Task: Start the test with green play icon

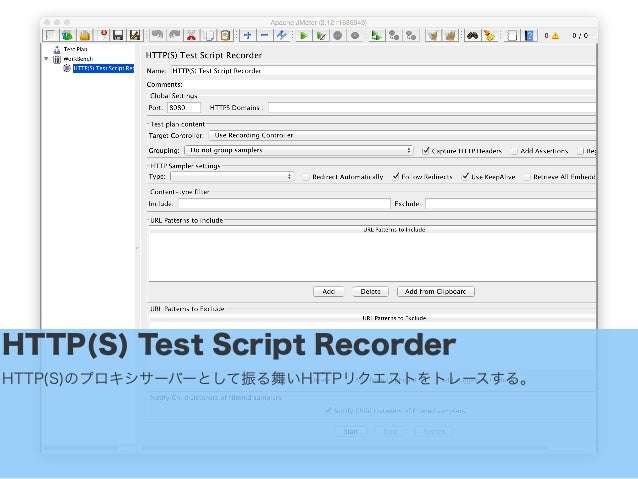Action: (x=304, y=35)
